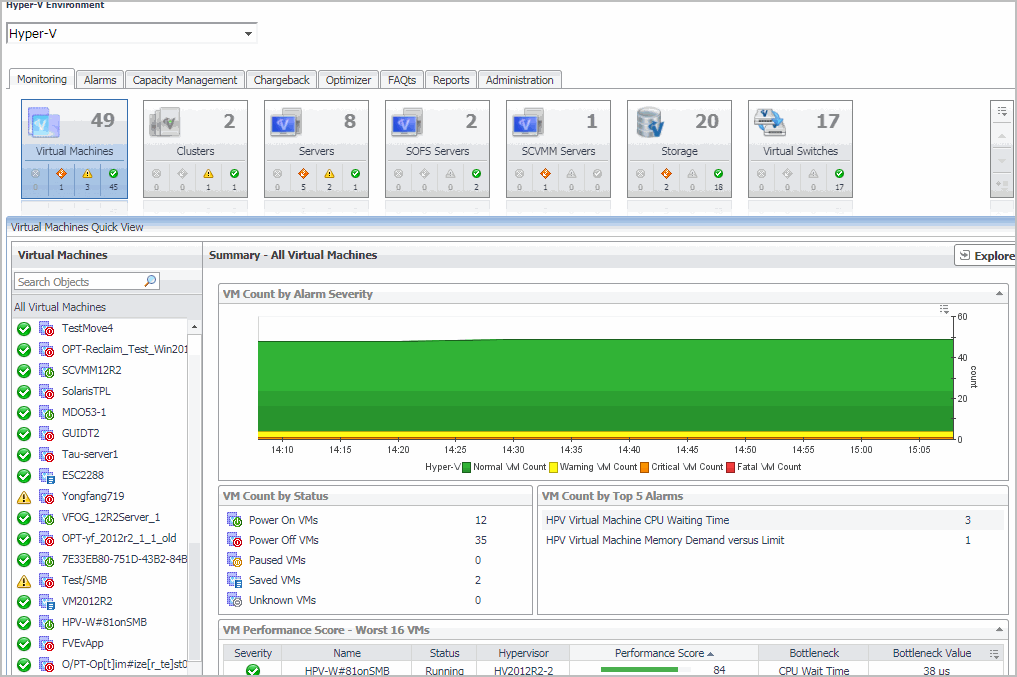
Task: Click the Servers tile icon
Action: 287,123
